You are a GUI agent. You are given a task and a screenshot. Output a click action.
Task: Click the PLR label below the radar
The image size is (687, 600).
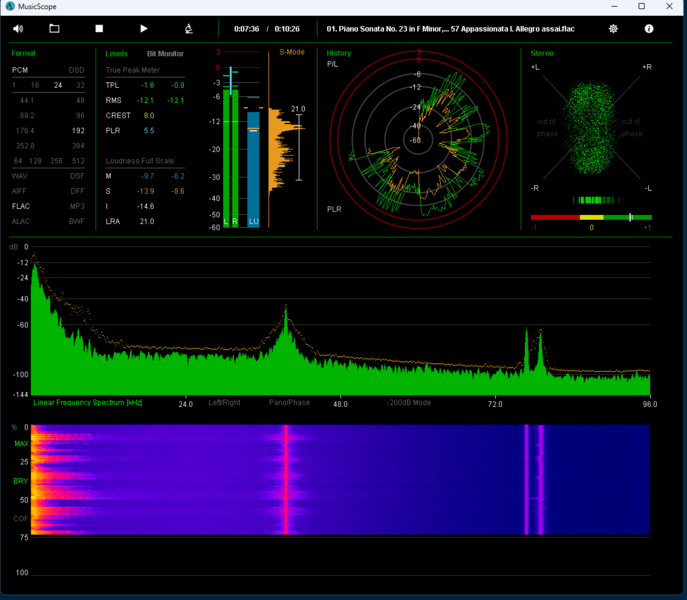click(334, 209)
